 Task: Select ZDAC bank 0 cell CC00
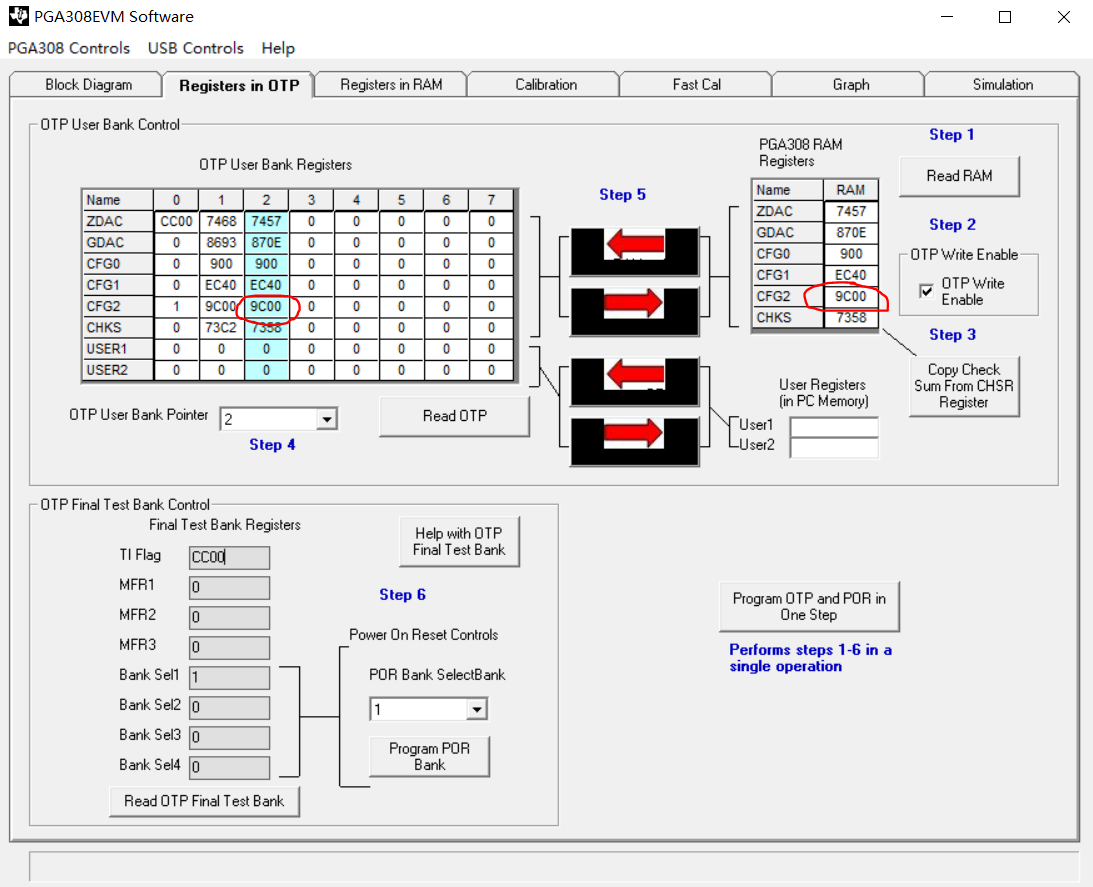[176, 221]
